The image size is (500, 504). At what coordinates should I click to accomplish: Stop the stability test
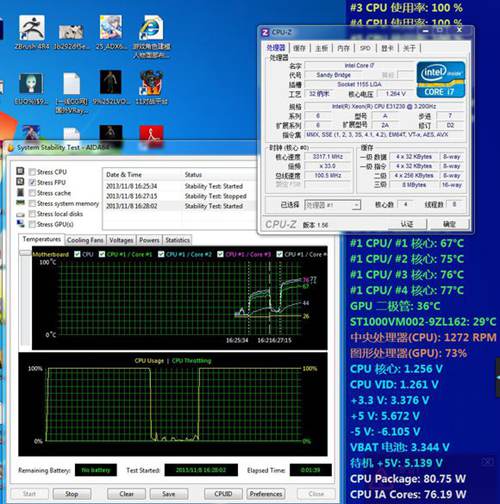[72, 494]
